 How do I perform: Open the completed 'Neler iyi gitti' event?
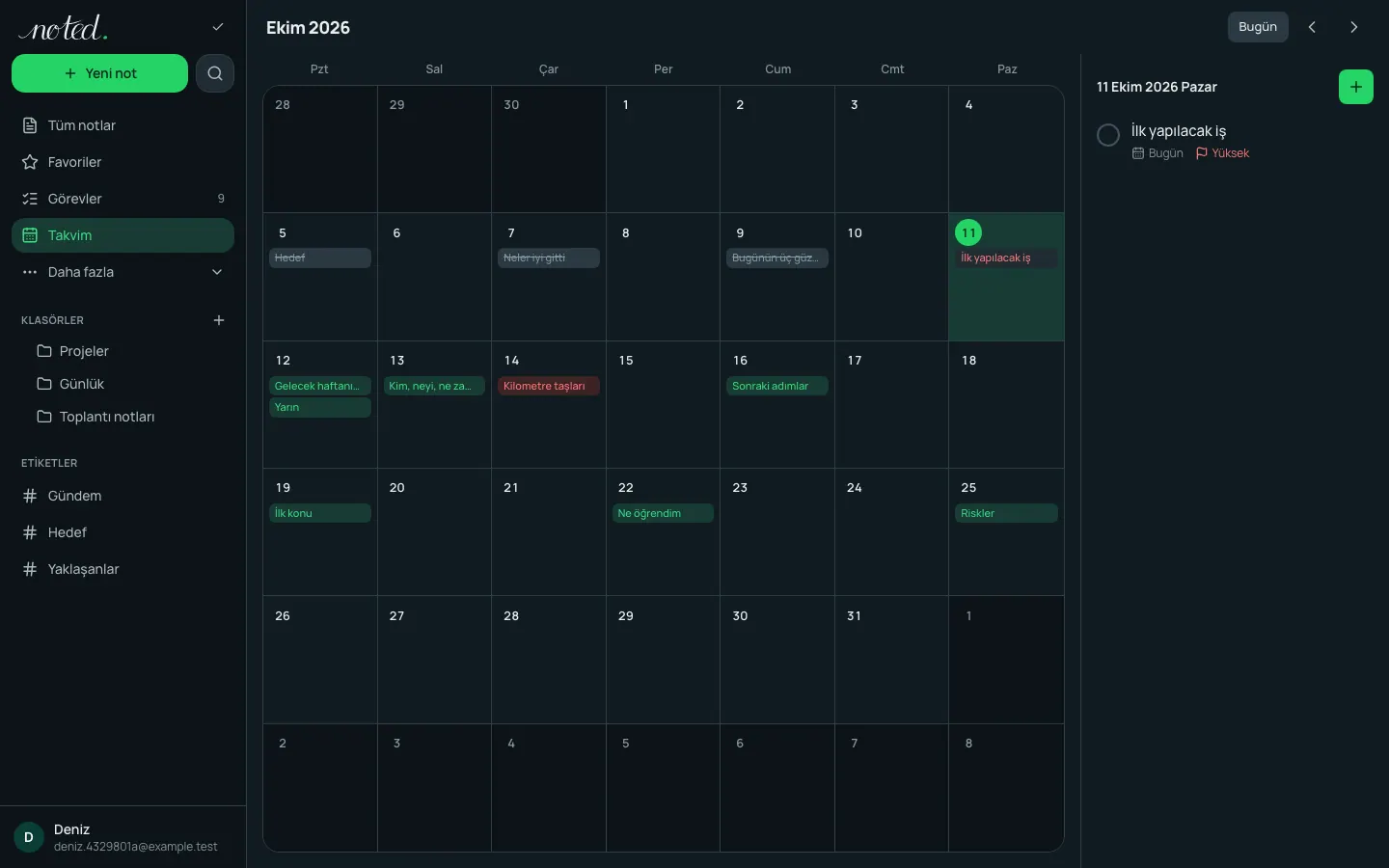point(549,258)
